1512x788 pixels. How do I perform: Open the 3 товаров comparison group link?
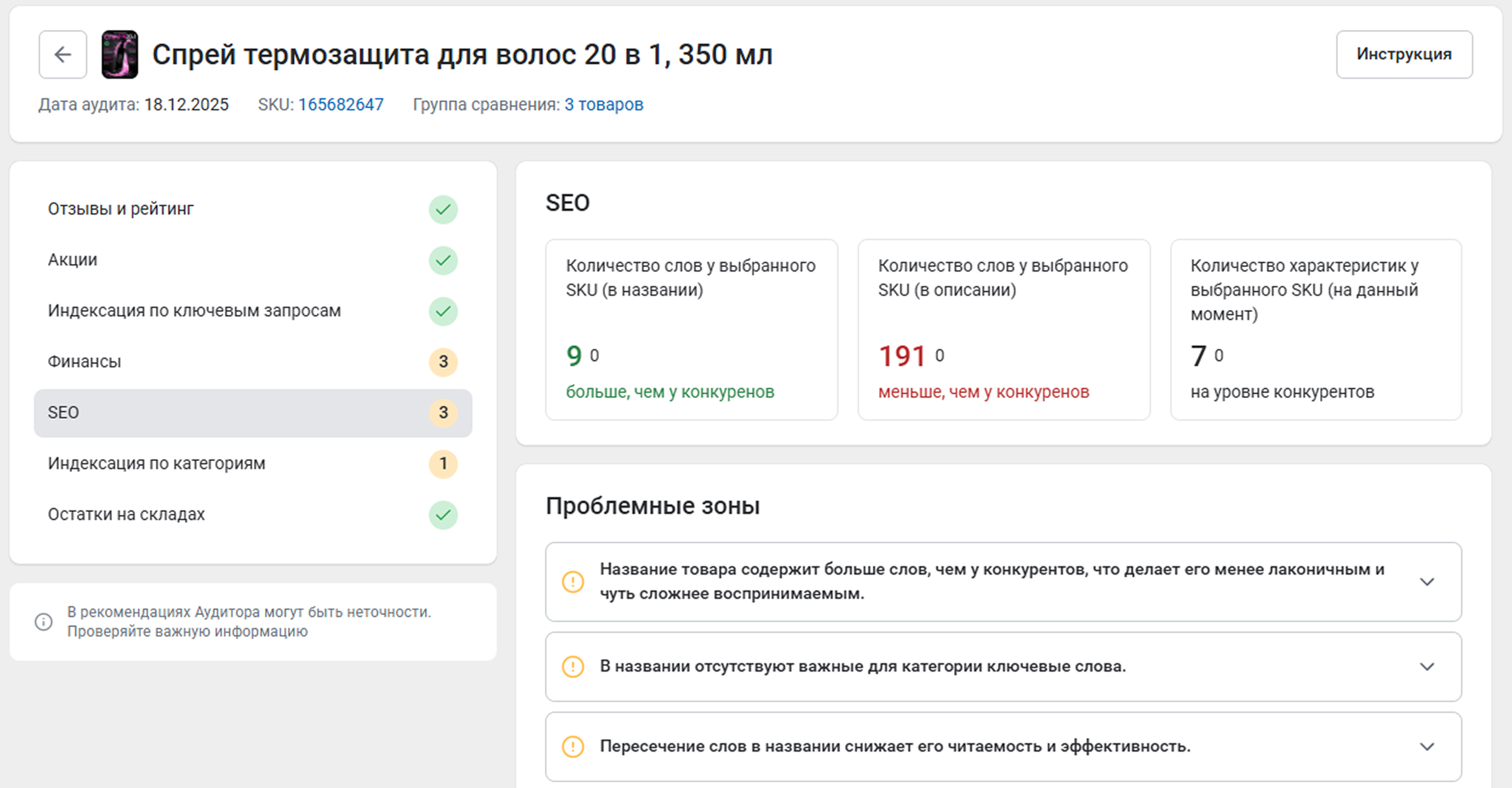point(603,105)
